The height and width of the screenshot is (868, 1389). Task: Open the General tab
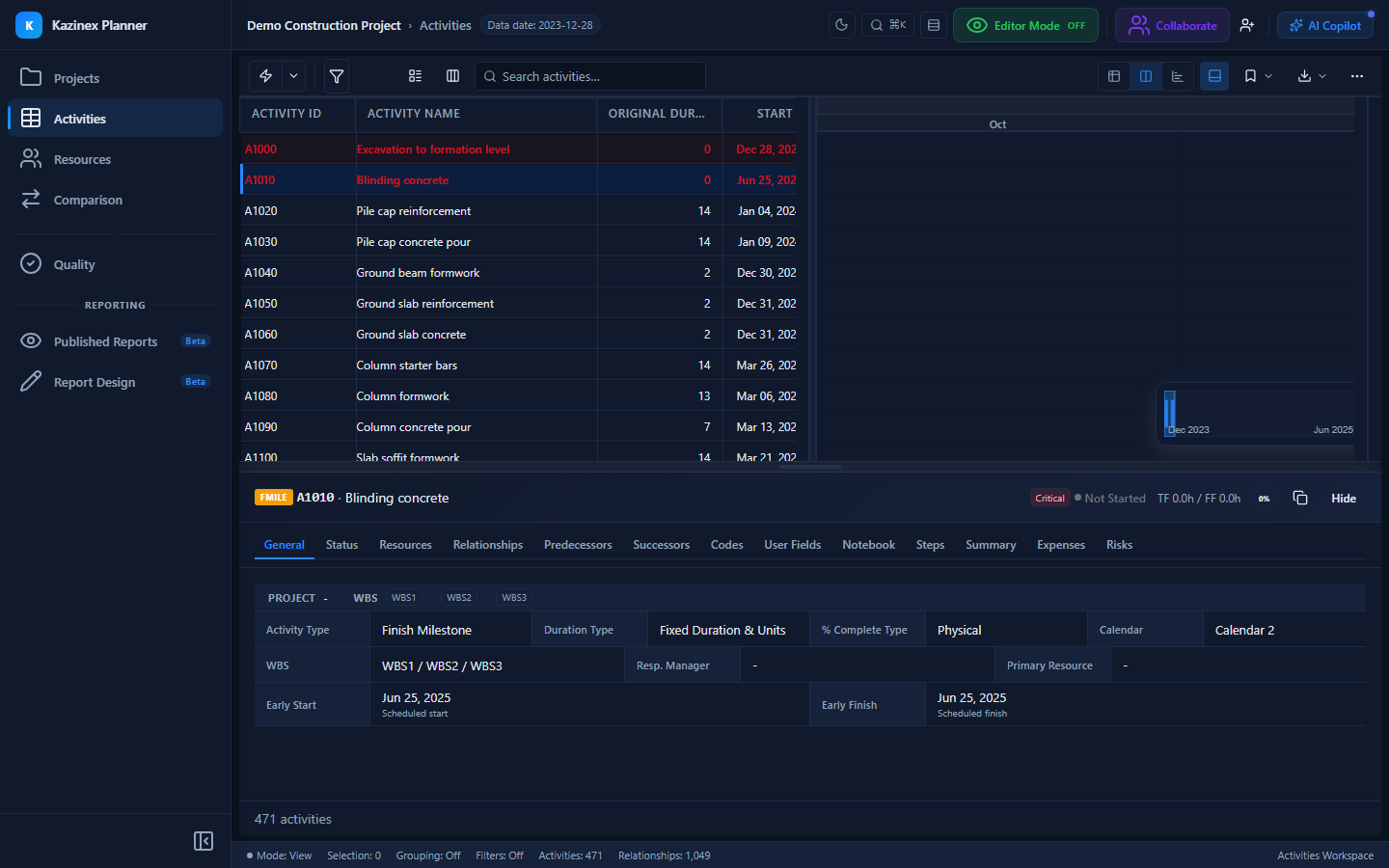click(285, 545)
